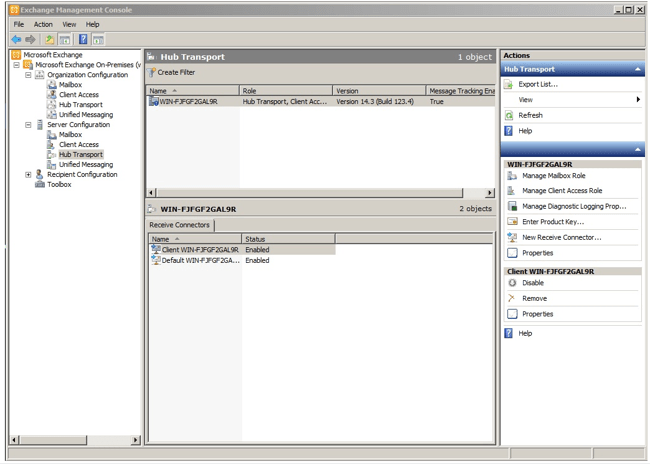Select Client Access under Server Configuration

(x=79, y=145)
